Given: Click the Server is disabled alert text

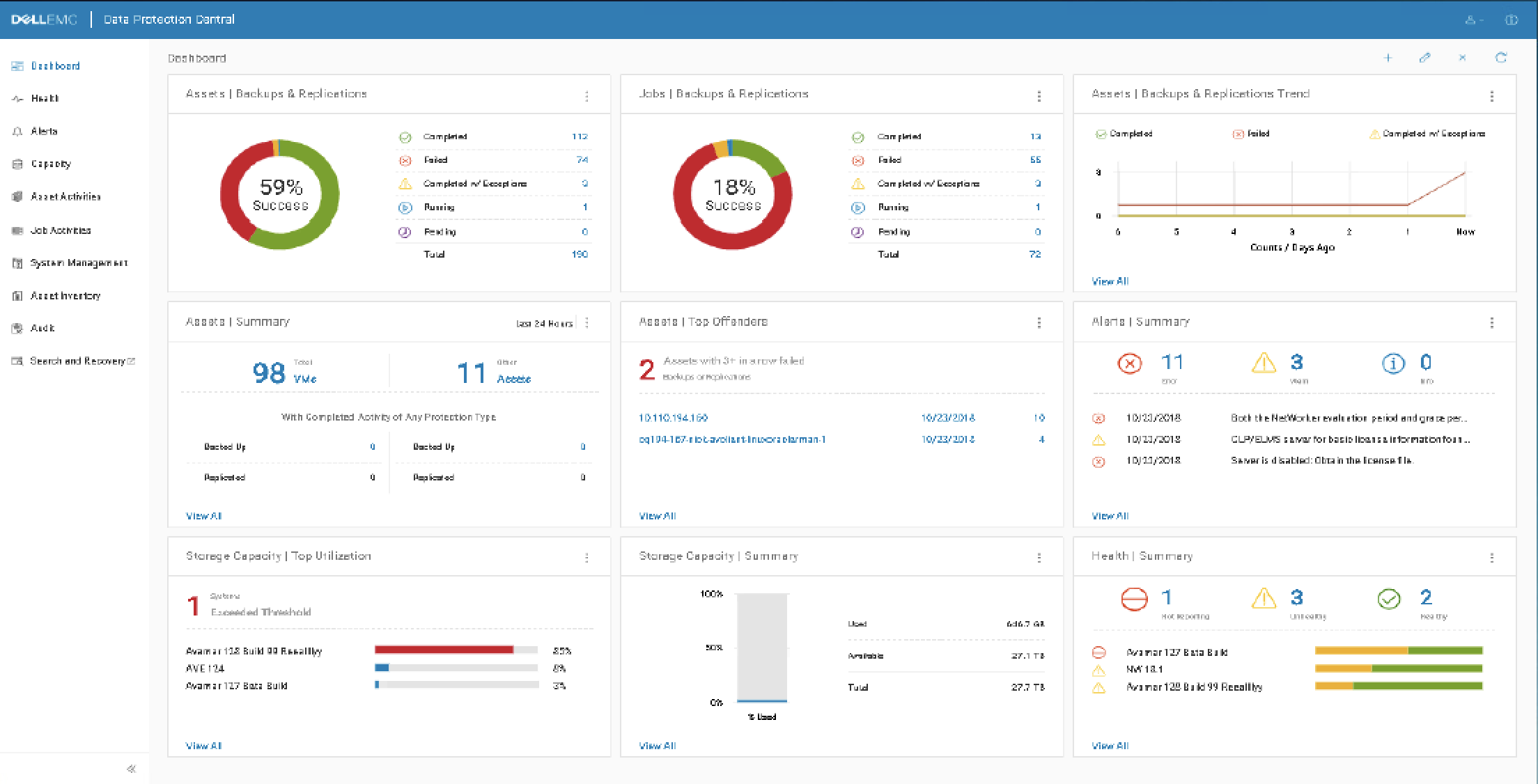Looking at the screenshot, I should point(1321,460).
